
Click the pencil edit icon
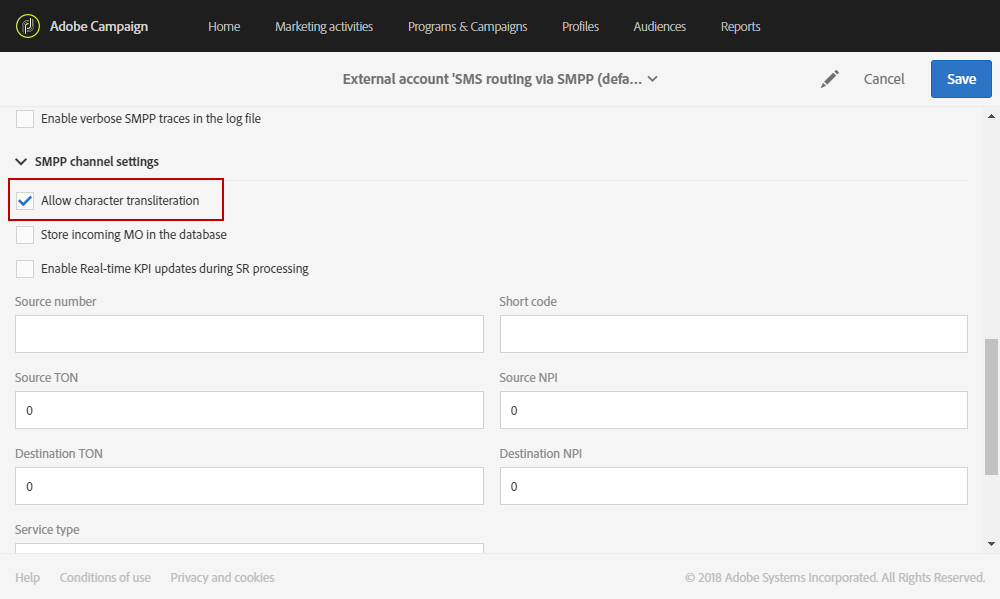pos(830,79)
